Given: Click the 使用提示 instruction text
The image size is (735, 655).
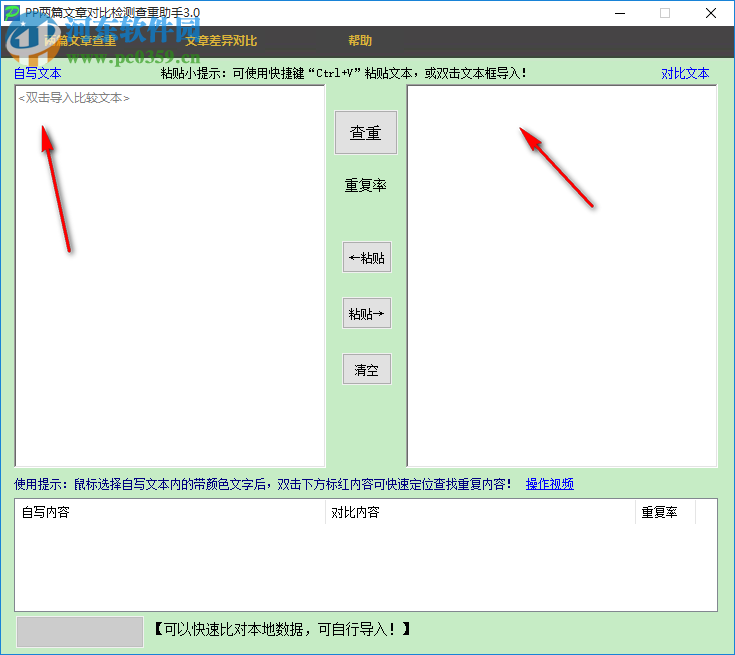Looking at the screenshot, I should tap(262, 484).
